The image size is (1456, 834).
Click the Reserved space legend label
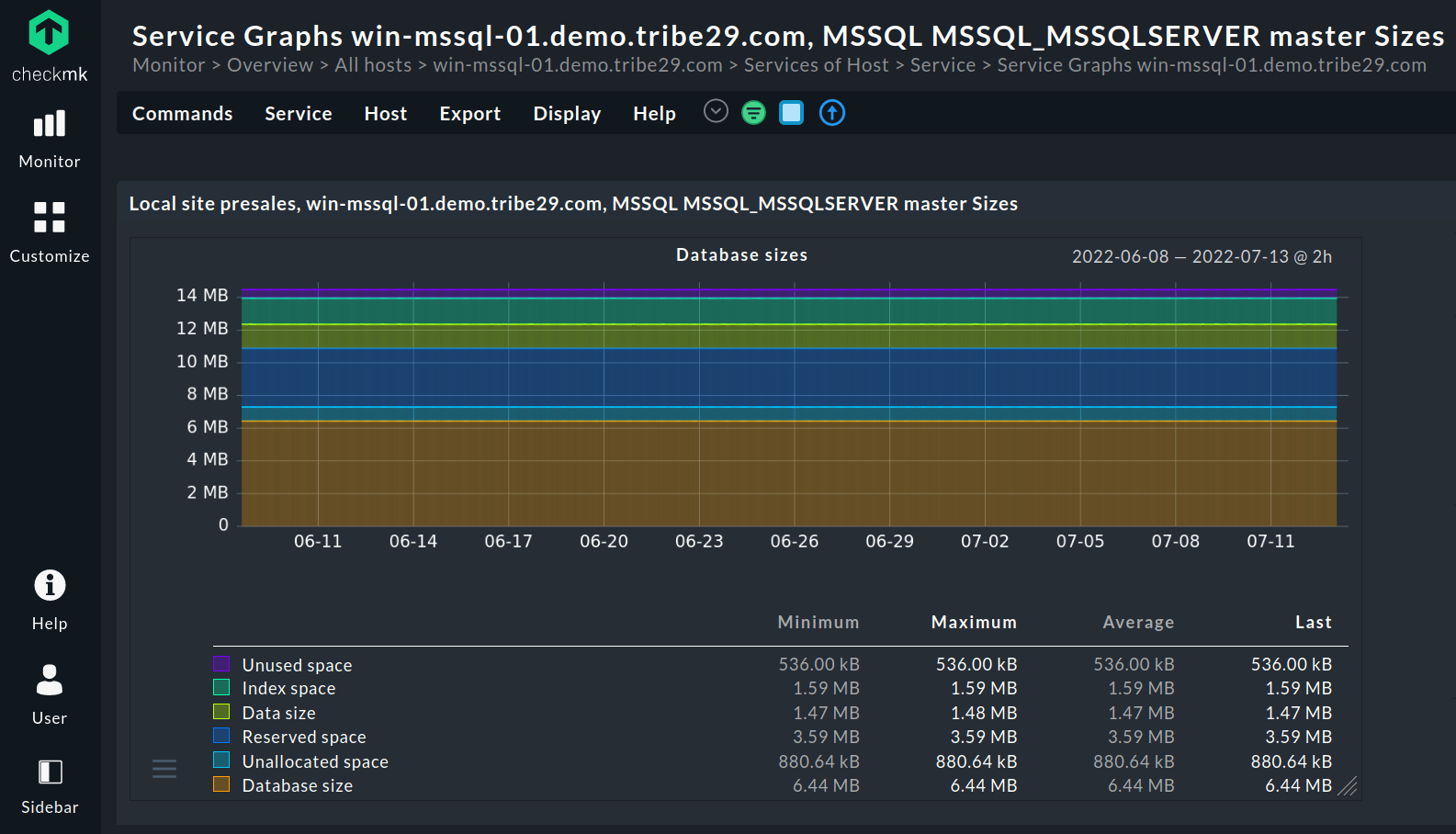click(304, 738)
